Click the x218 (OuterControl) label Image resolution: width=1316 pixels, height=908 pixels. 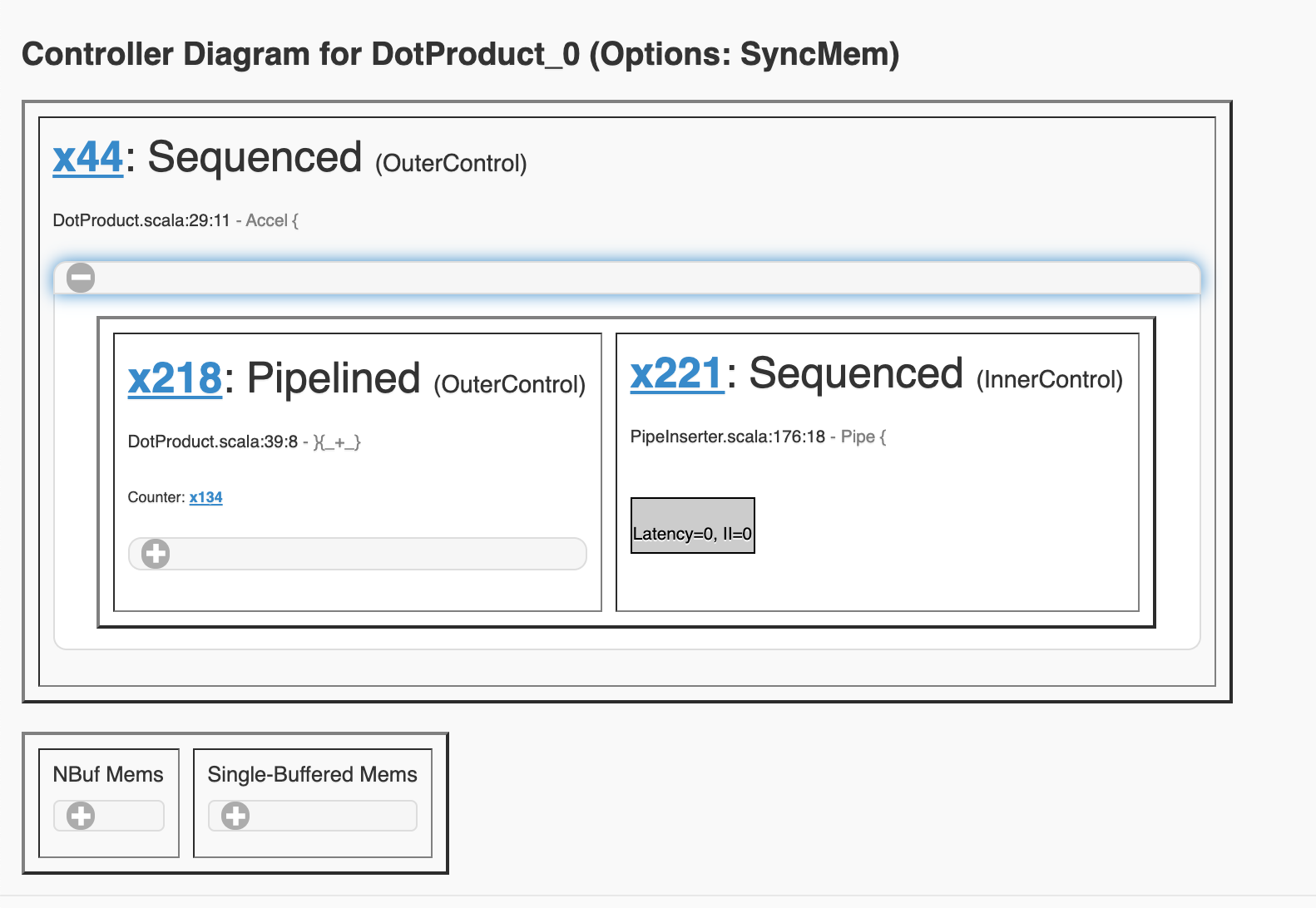point(510,385)
